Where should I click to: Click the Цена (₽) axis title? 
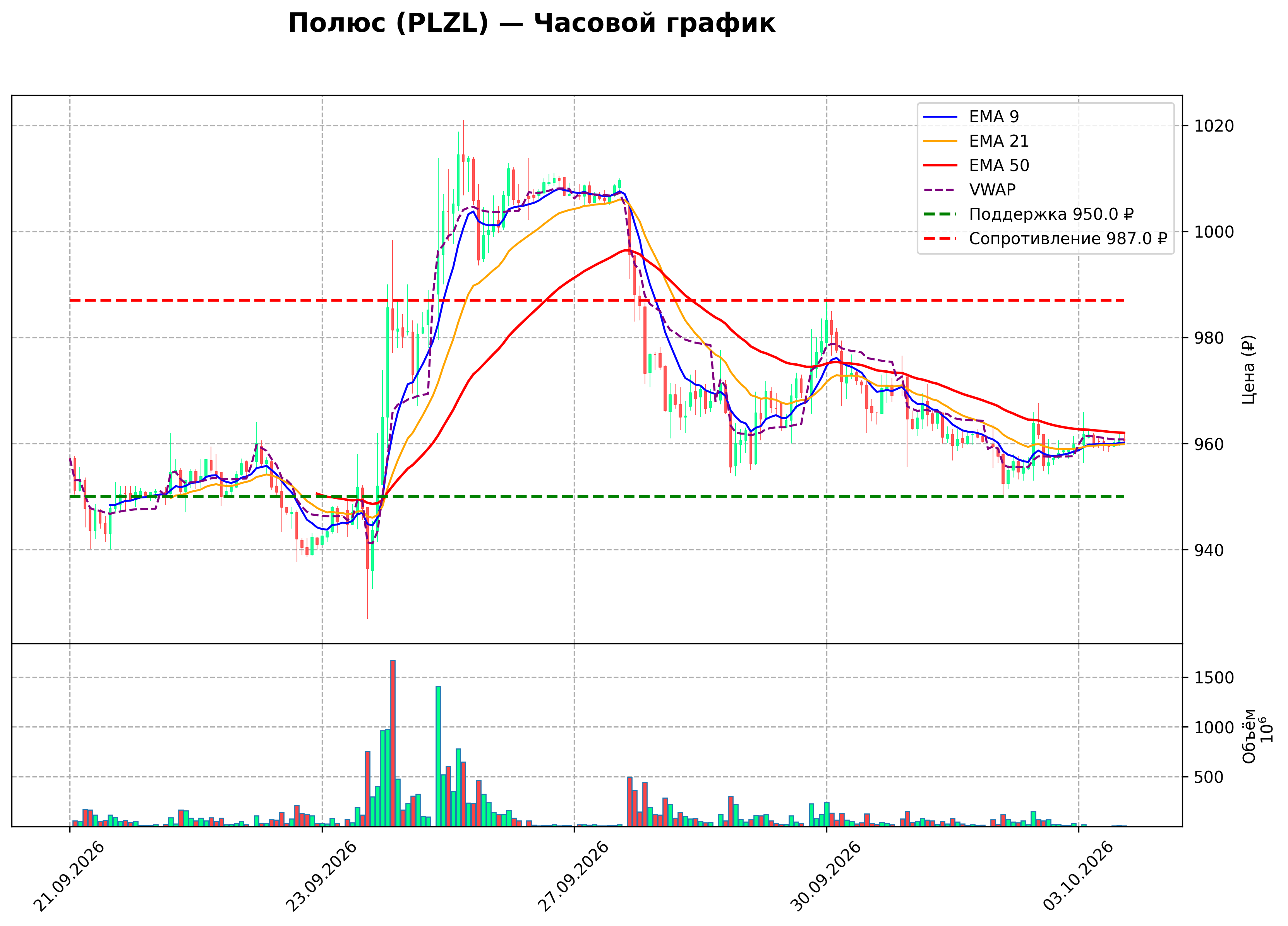coord(1249,370)
